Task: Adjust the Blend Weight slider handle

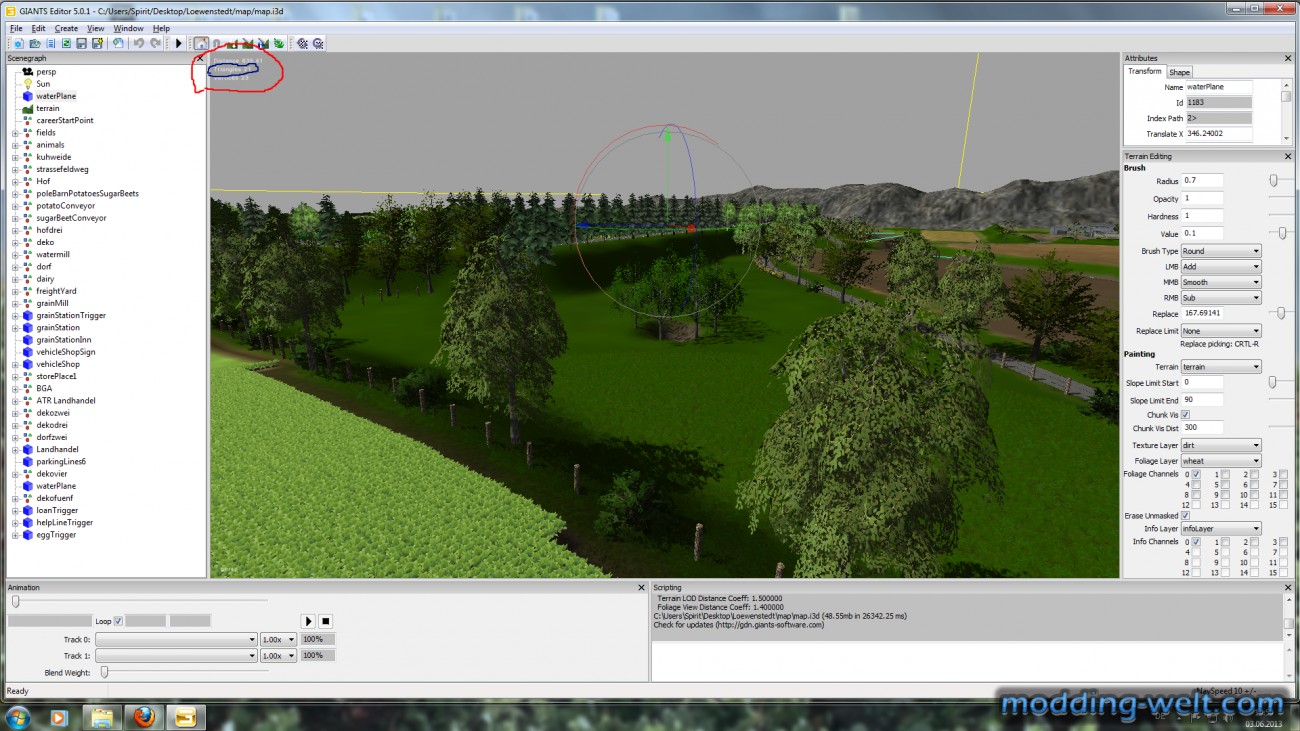Action: click(x=104, y=673)
